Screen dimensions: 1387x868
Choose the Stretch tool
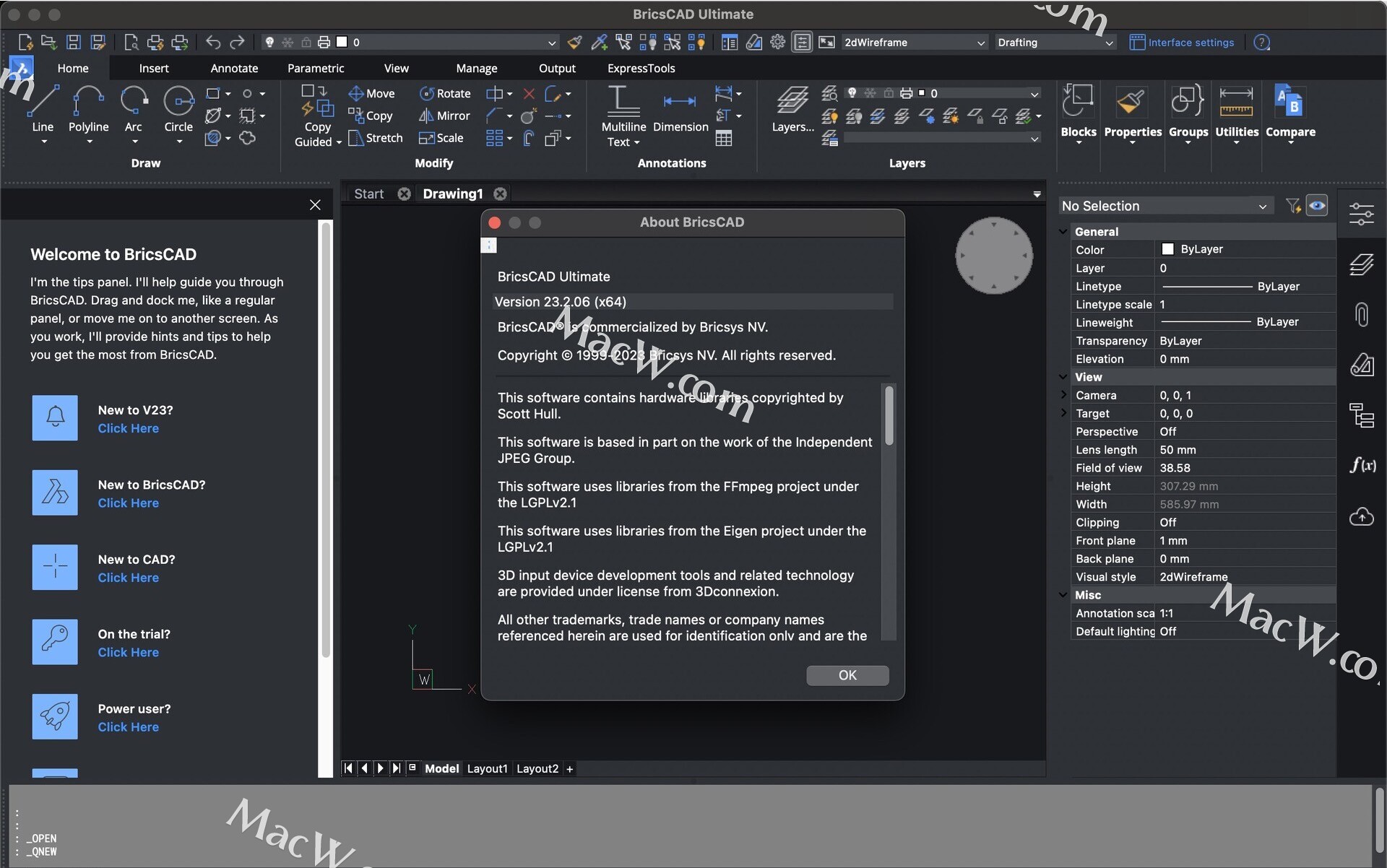pyautogui.click(x=375, y=138)
